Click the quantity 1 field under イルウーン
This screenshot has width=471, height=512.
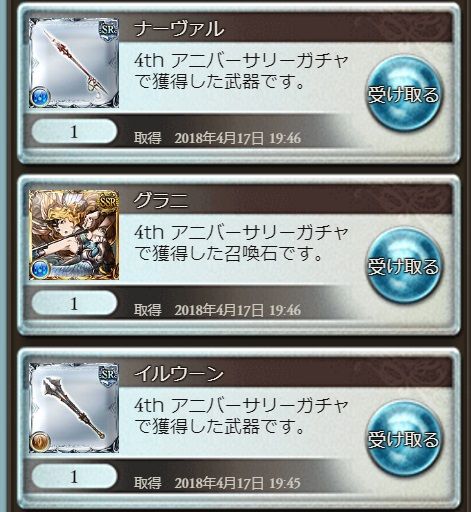point(74,476)
